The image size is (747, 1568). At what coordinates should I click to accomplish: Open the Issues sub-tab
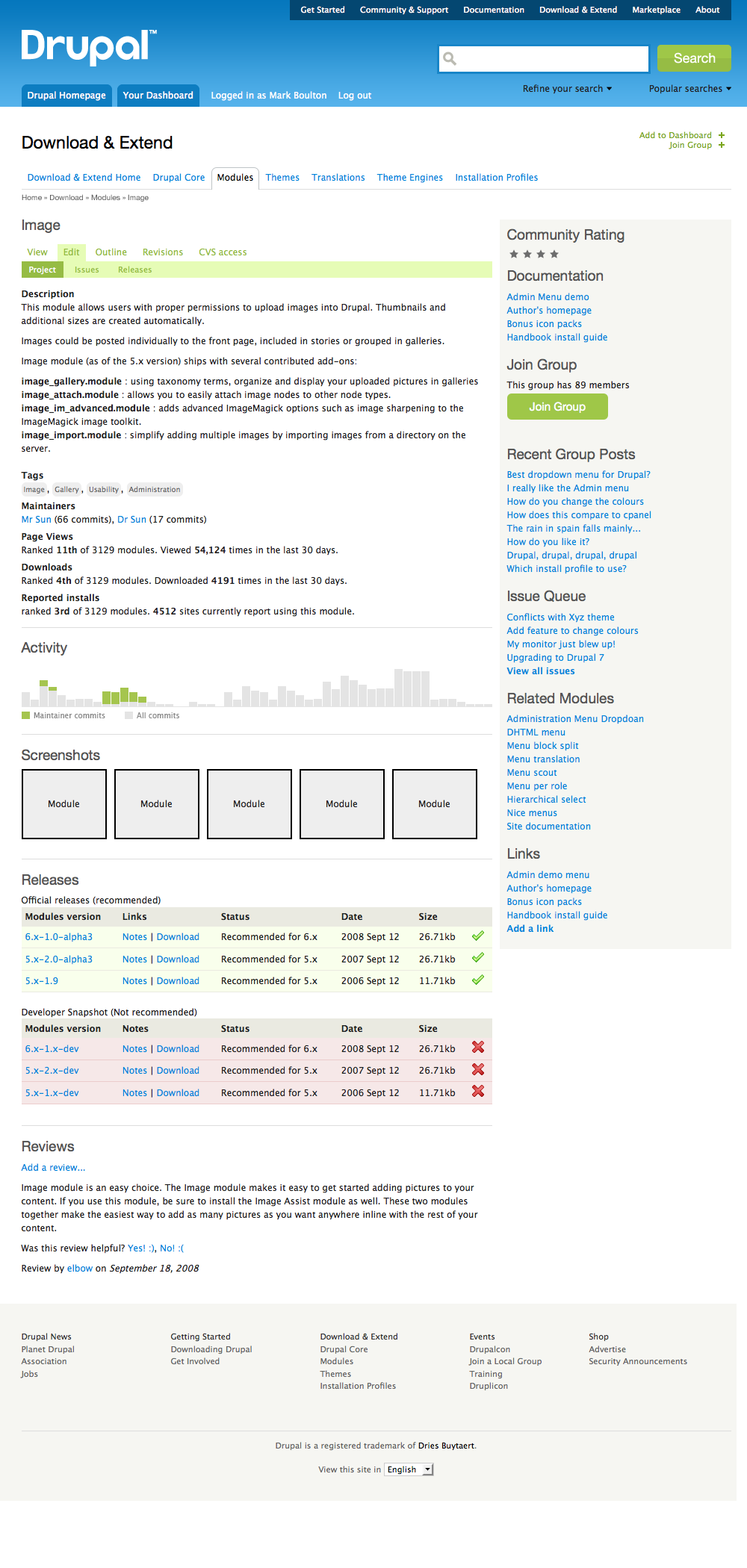[x=87, y=270]
